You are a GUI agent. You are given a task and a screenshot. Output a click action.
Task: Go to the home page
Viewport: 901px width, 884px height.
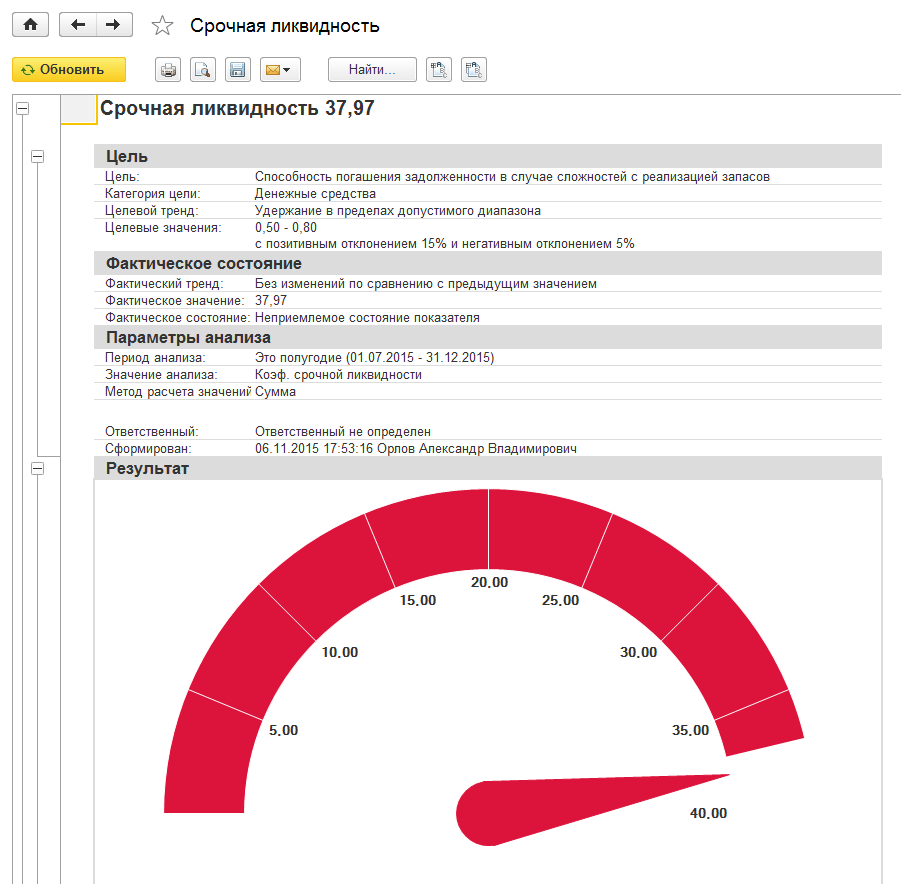pos(29,25)
